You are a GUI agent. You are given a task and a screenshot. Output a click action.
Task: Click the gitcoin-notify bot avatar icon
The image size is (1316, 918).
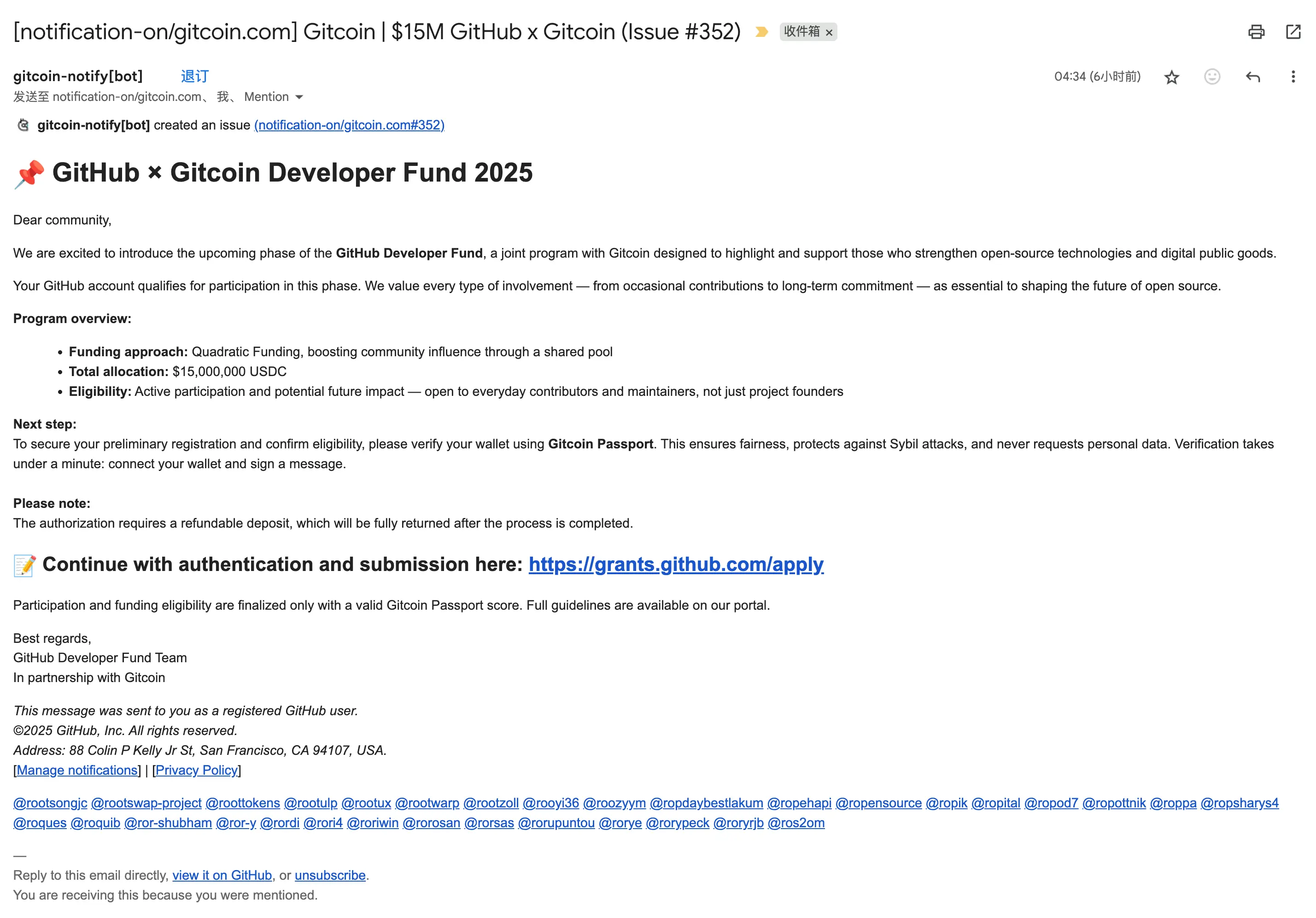[23, 125]
